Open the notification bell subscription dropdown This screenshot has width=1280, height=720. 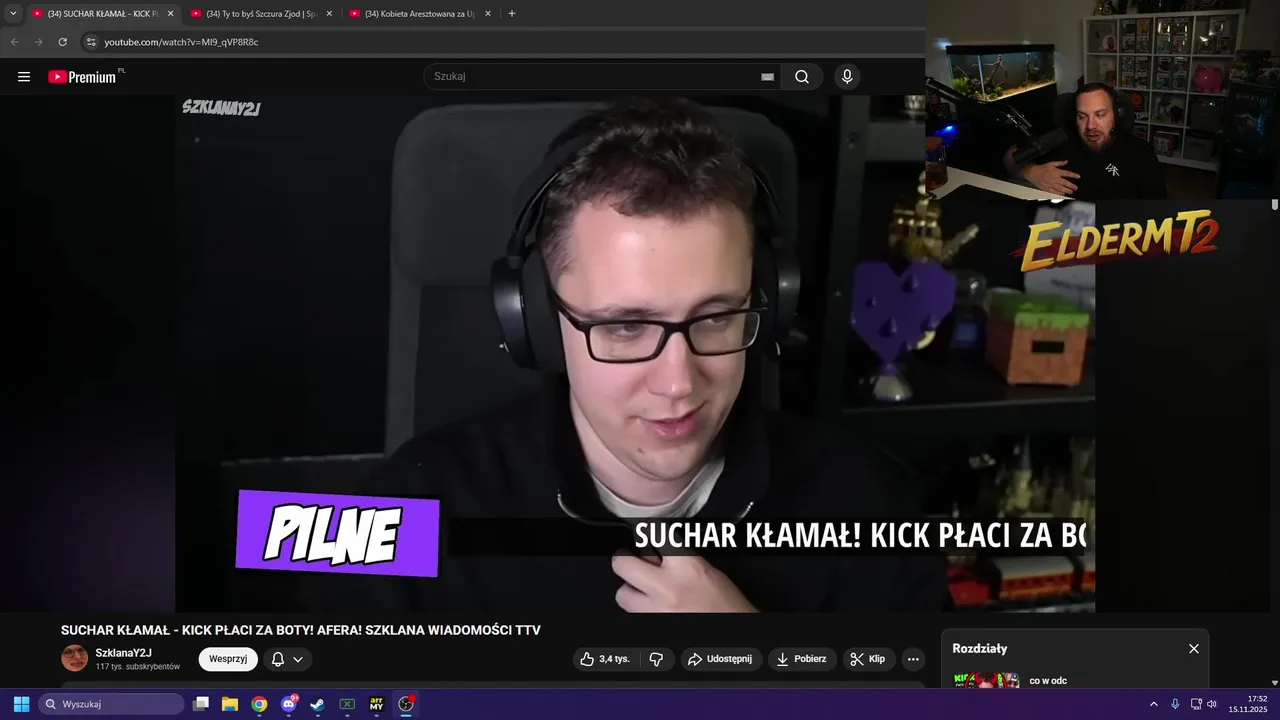click(x=287, y=659)
